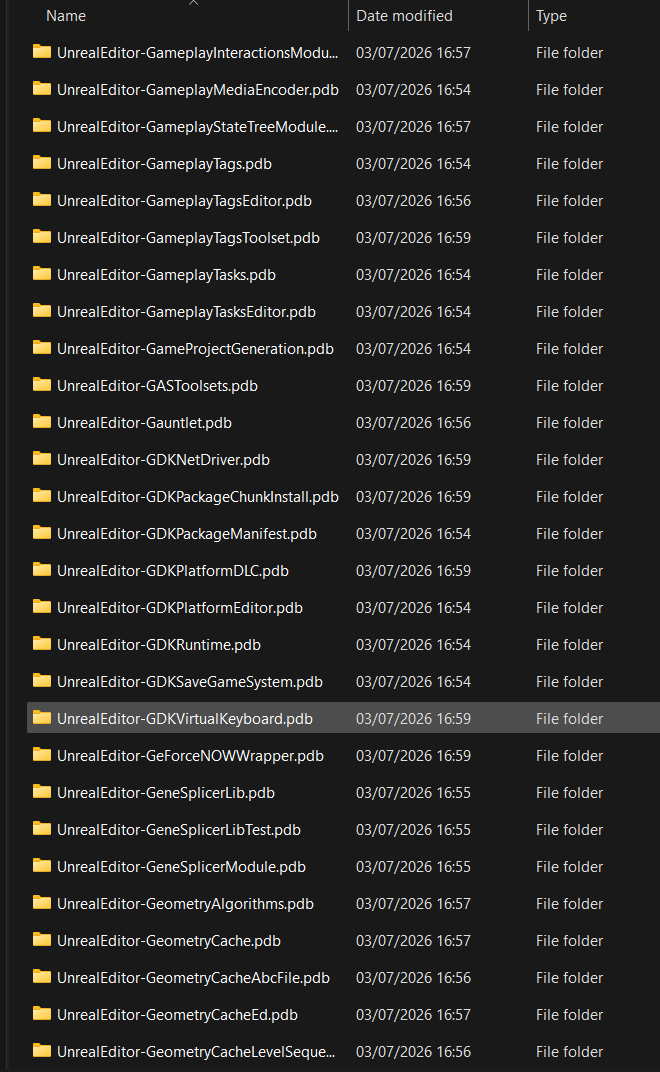Select UnrealEditor-GeometryAlgorithms.pdb name

185,902
